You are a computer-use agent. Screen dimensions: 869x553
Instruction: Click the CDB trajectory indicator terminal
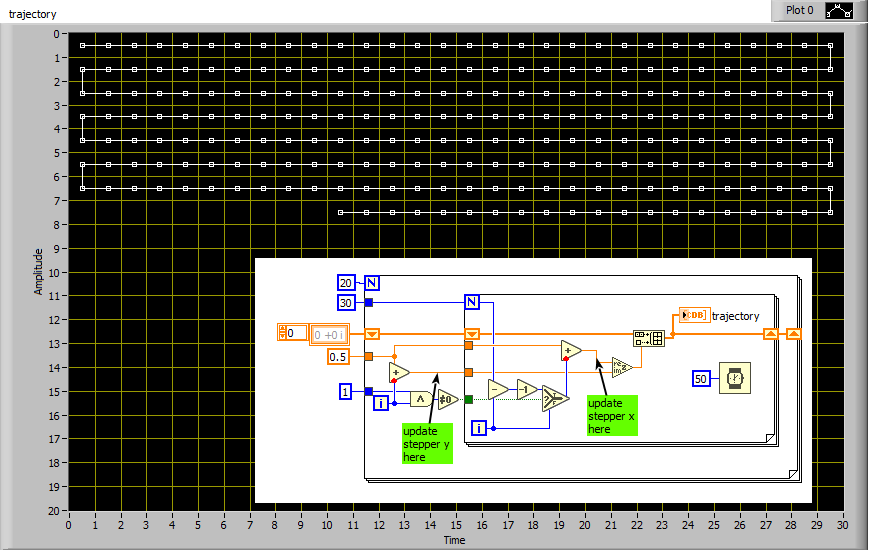coord(694,315)
